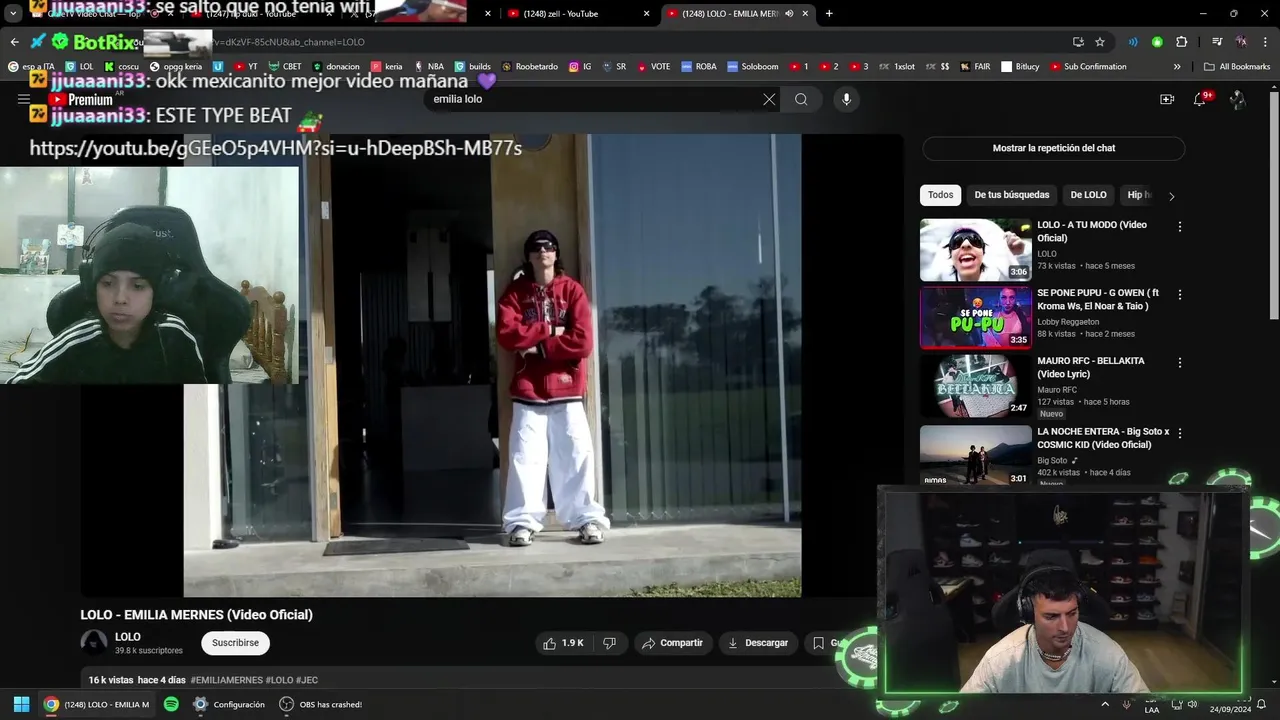This screenshot has height=720, width=1280.
Task: Click the YouTube Premium logo
Action: click(x=80, y=100)
